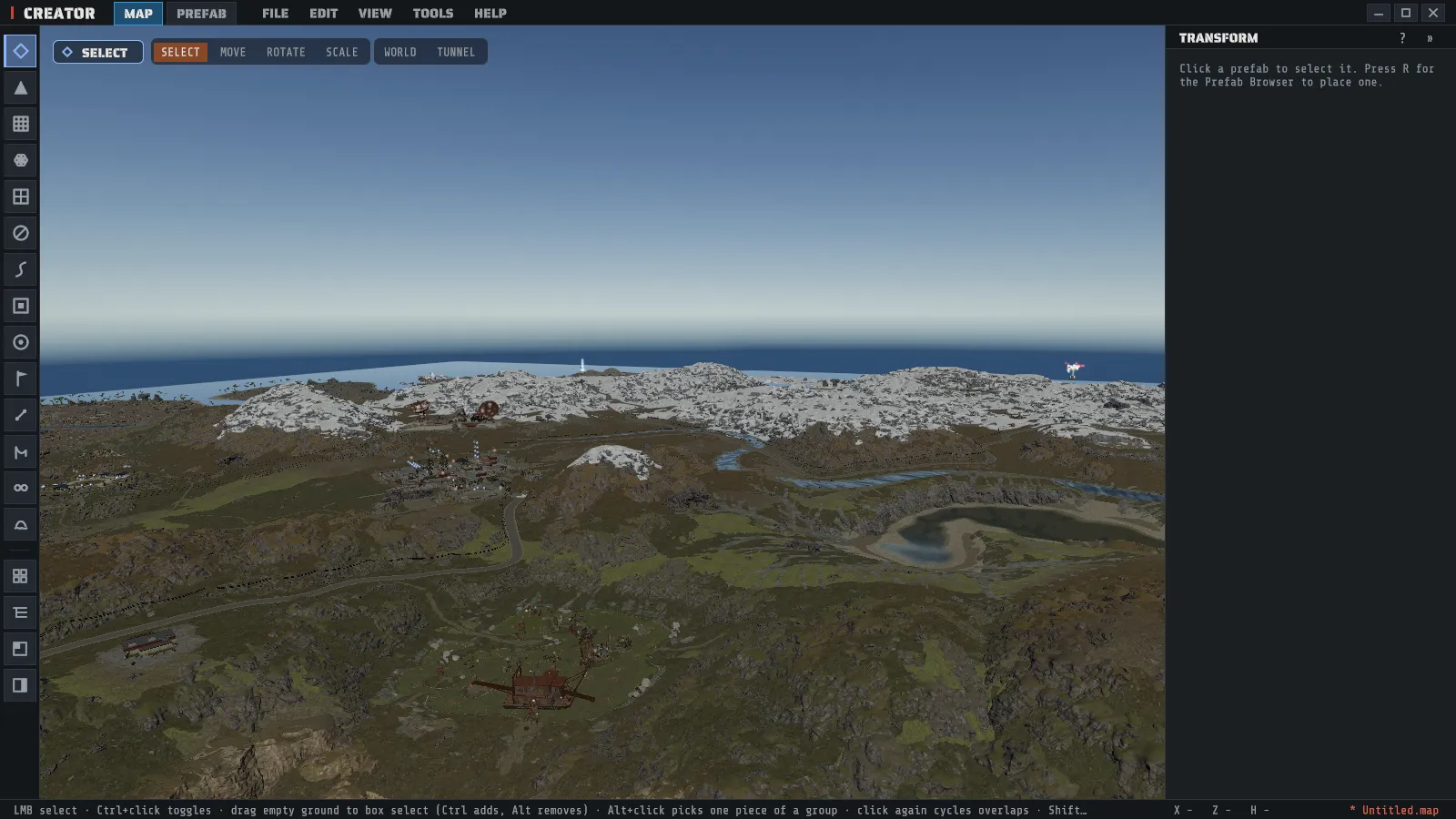Select the diagonal line segment tool
This screenshot has height=819, width=1456.
(20, 415)
